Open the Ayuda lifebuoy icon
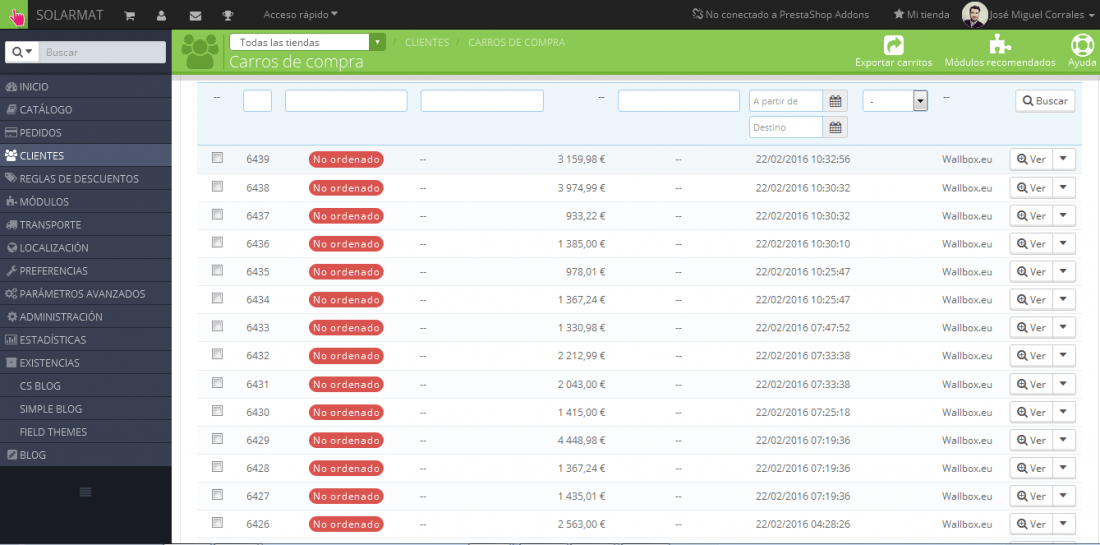 coord(1082,45)
